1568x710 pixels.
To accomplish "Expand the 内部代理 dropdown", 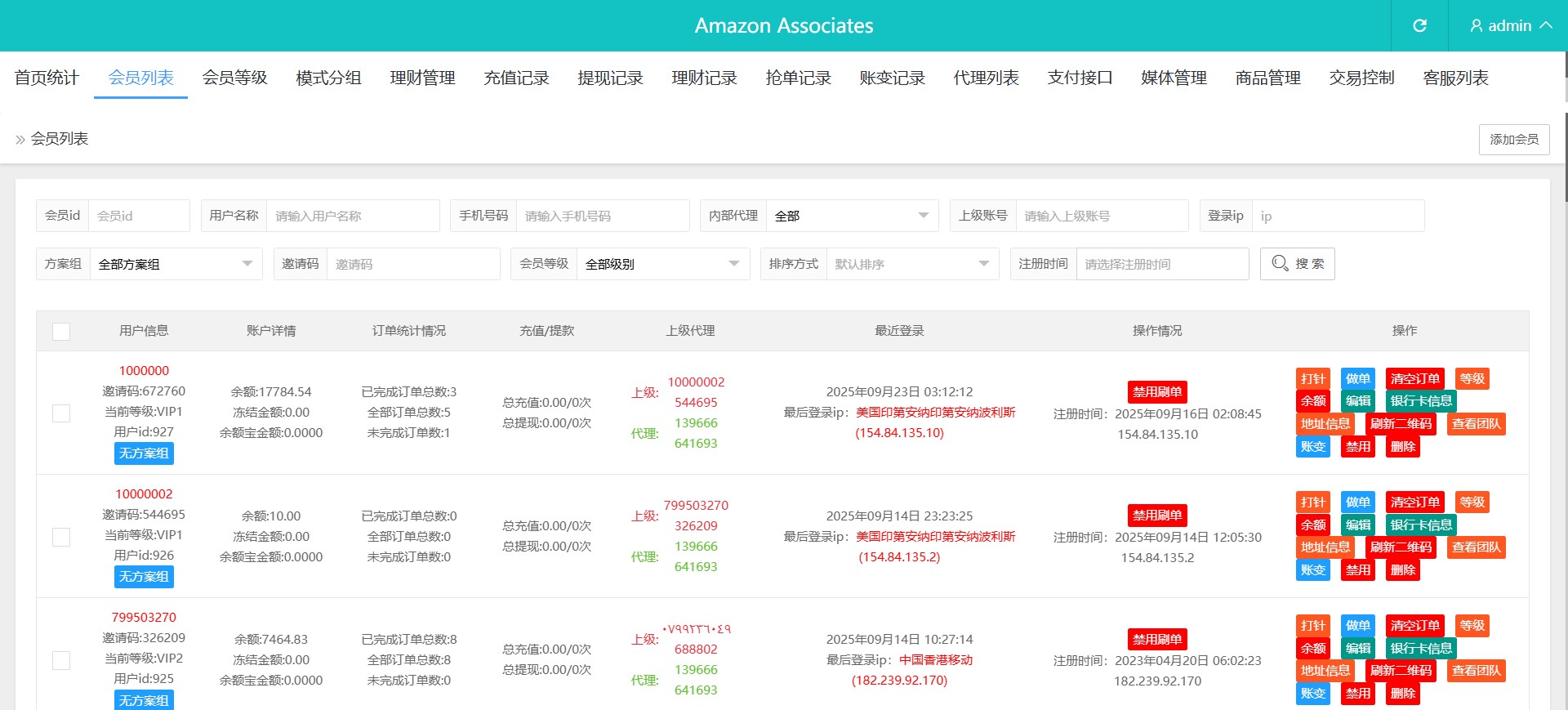I will pyautogui.click(x=851, y=216).
